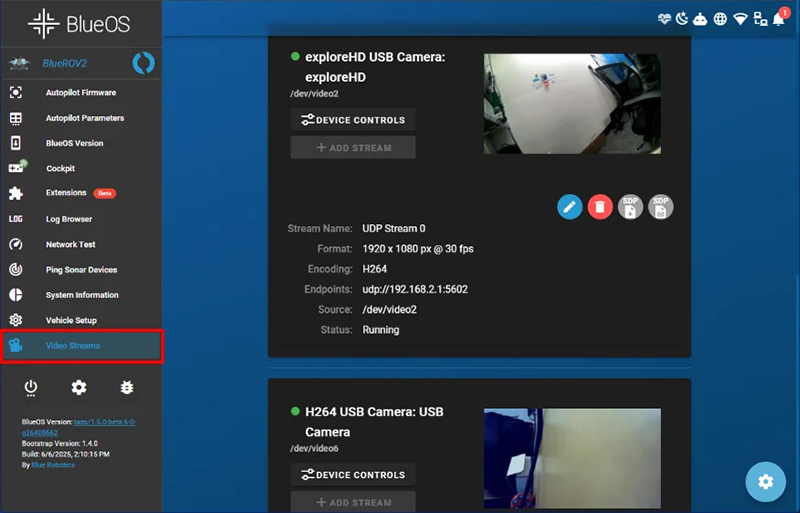Go to Ping Sonar Devices

tap(80, 270)
